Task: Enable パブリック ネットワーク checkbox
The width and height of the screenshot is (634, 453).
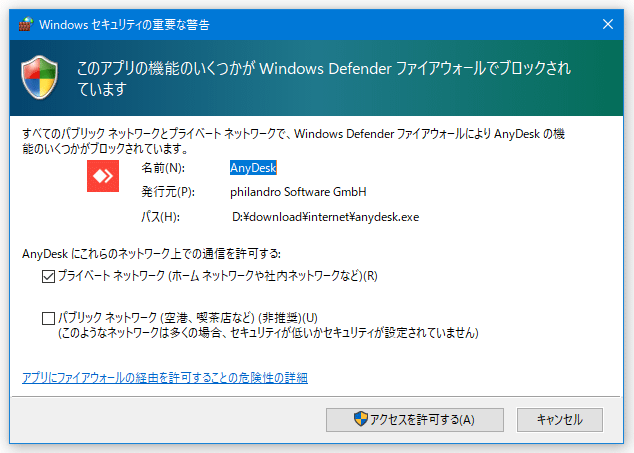Action: (x=49, y=318)
